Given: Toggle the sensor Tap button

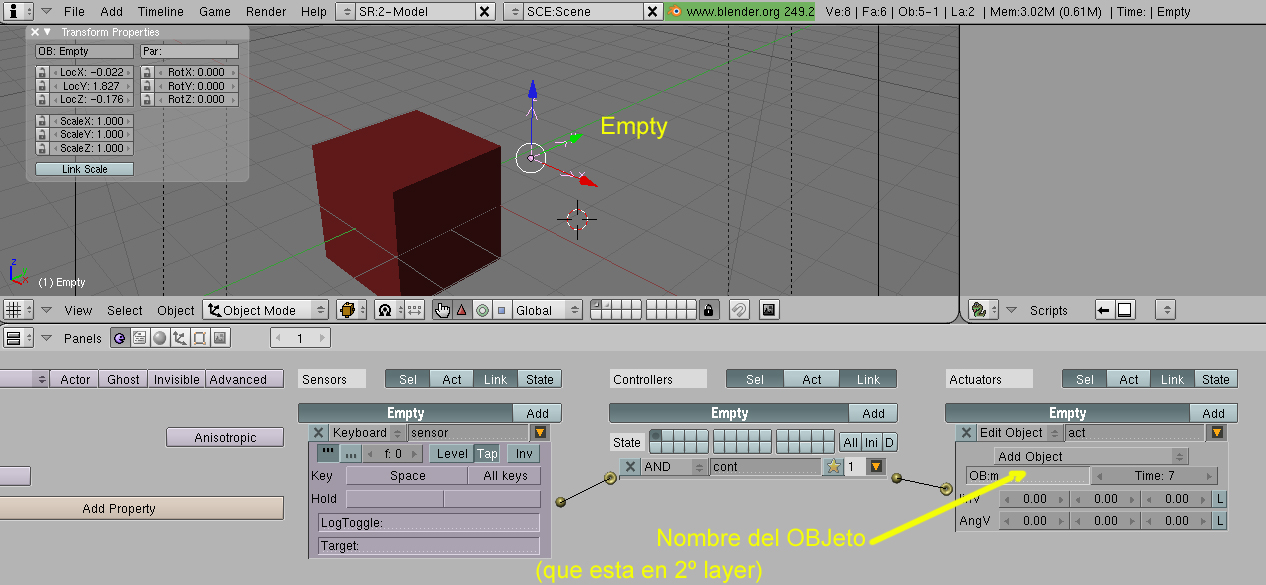Looking at the screenshot, I should click(x=487, y=453).
